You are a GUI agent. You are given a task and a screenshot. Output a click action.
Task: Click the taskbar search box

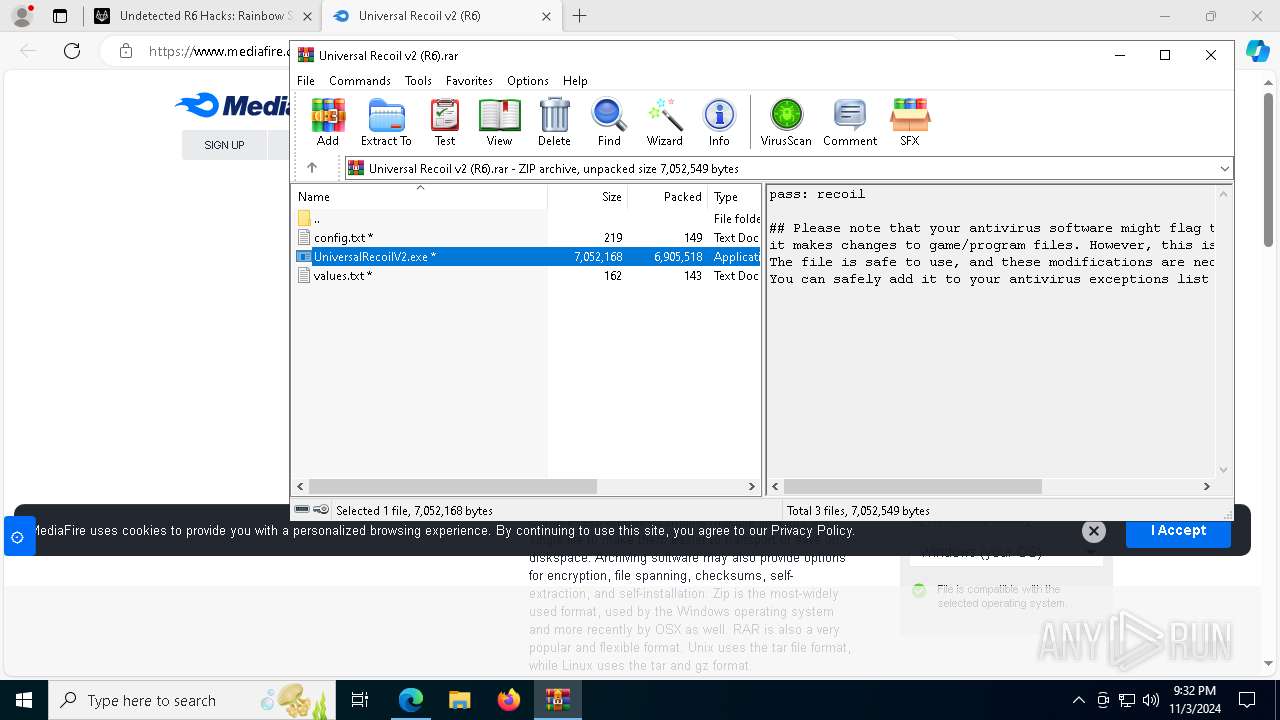(x=192, y=700)
